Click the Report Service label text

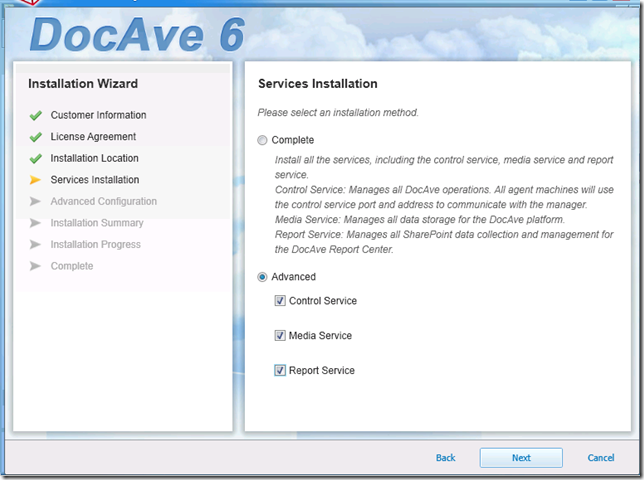tap(322, 370)
